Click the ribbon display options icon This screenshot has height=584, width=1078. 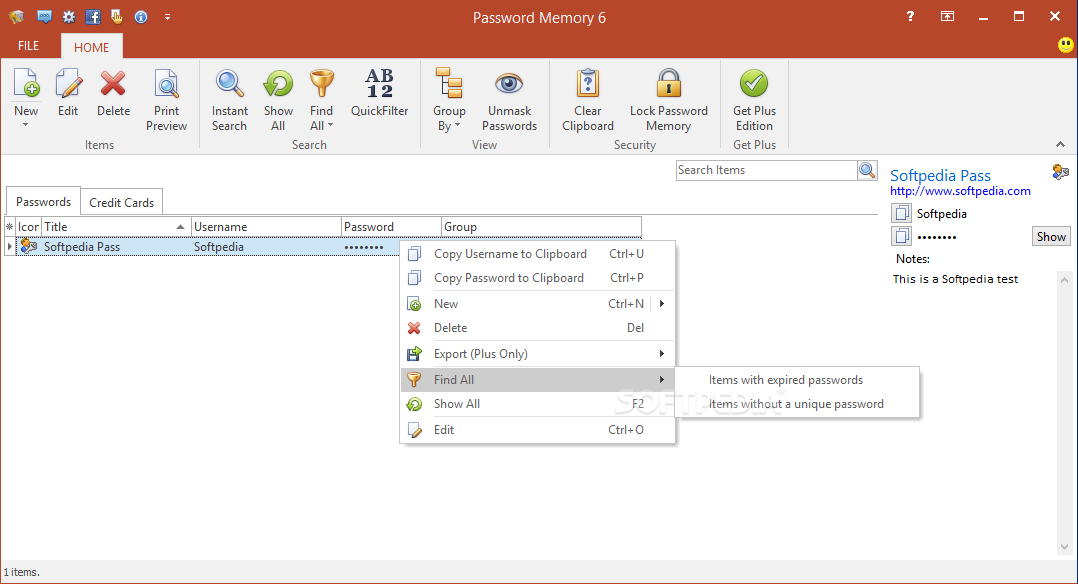pos(947,17)
